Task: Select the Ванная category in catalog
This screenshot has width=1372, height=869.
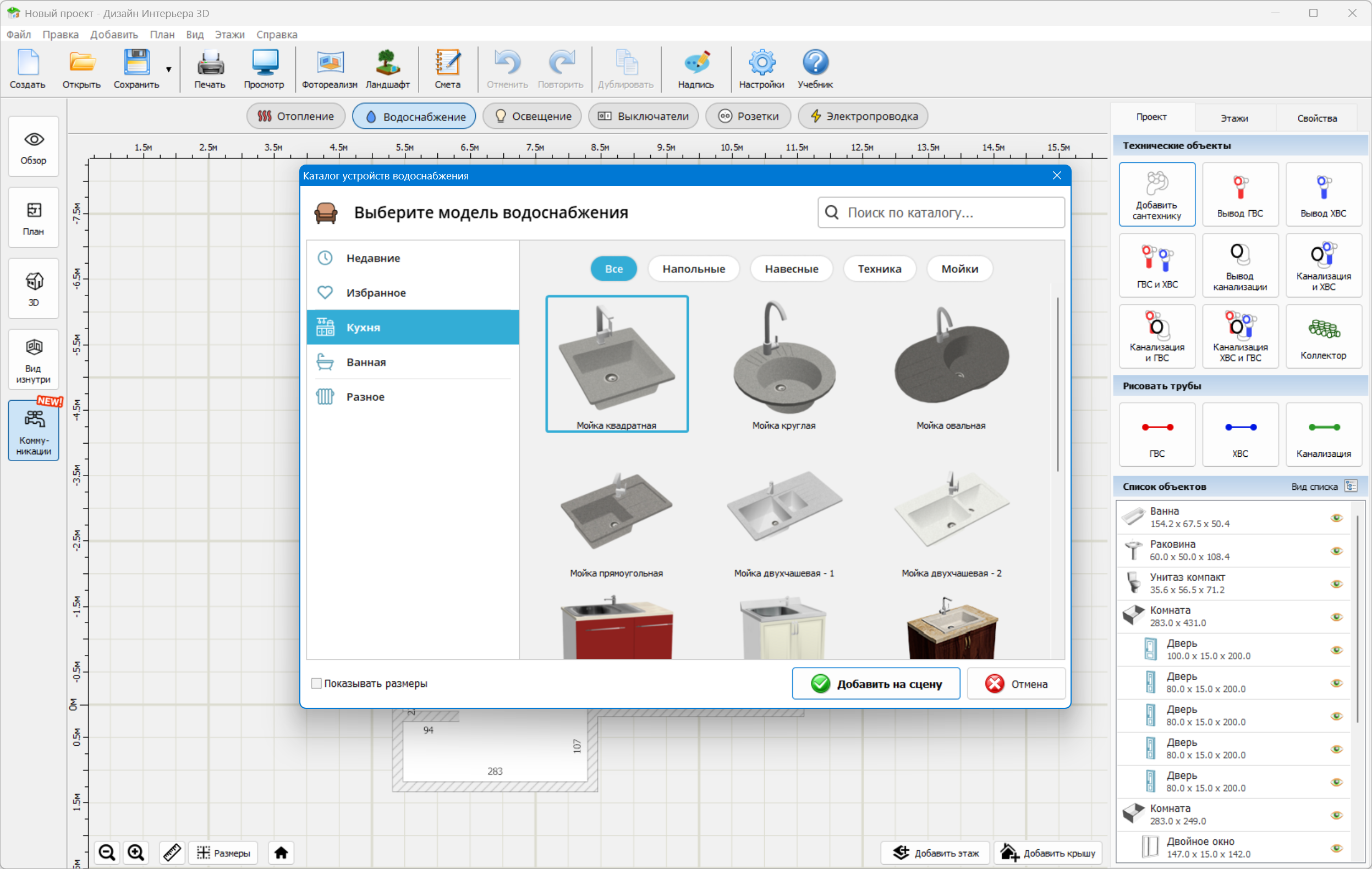Action: tap(366, 362)
